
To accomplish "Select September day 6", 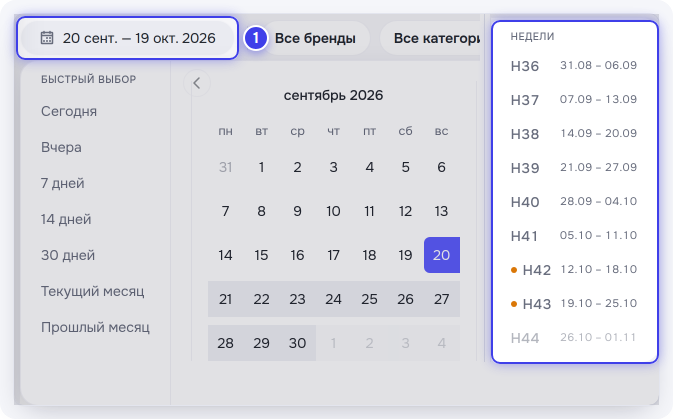I will tap(442, 167).
